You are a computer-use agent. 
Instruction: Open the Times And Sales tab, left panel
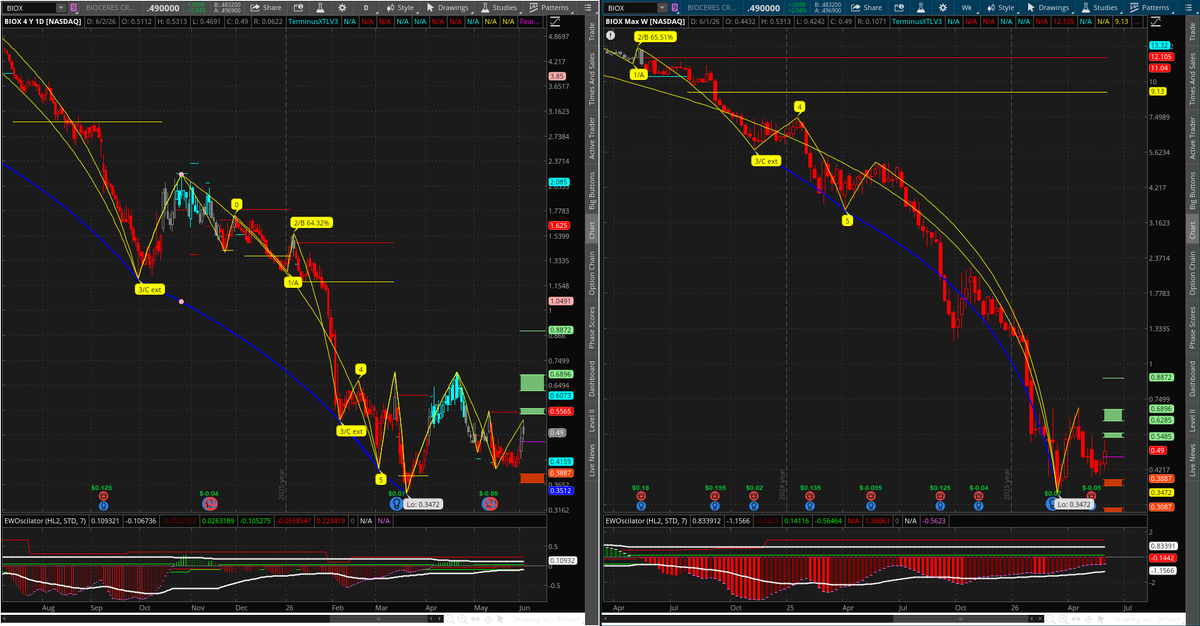[592, 78]
